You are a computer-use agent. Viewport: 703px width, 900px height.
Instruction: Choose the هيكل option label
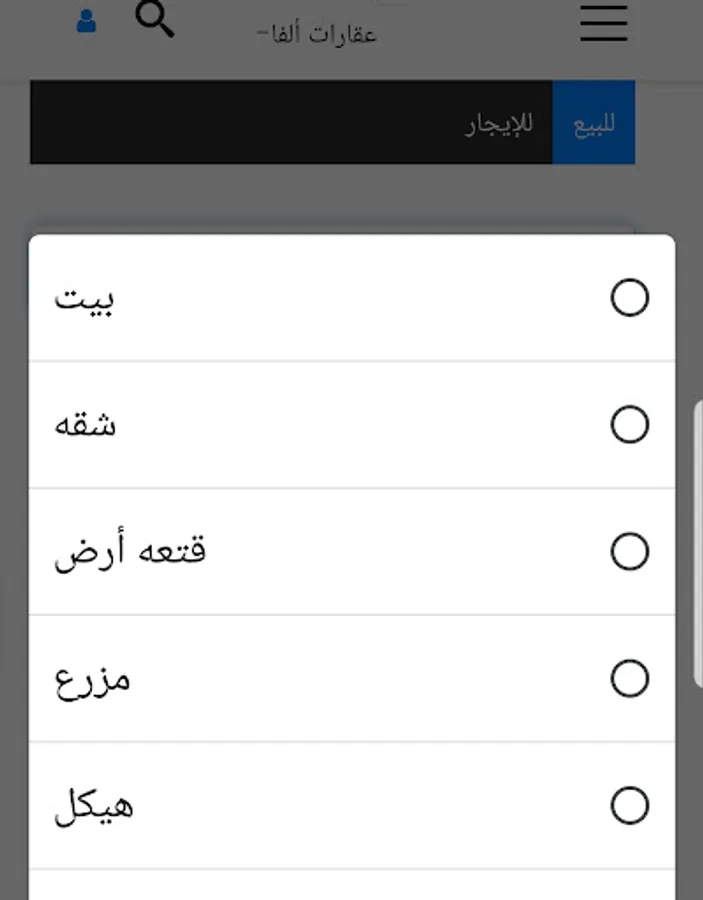(94, 806)
